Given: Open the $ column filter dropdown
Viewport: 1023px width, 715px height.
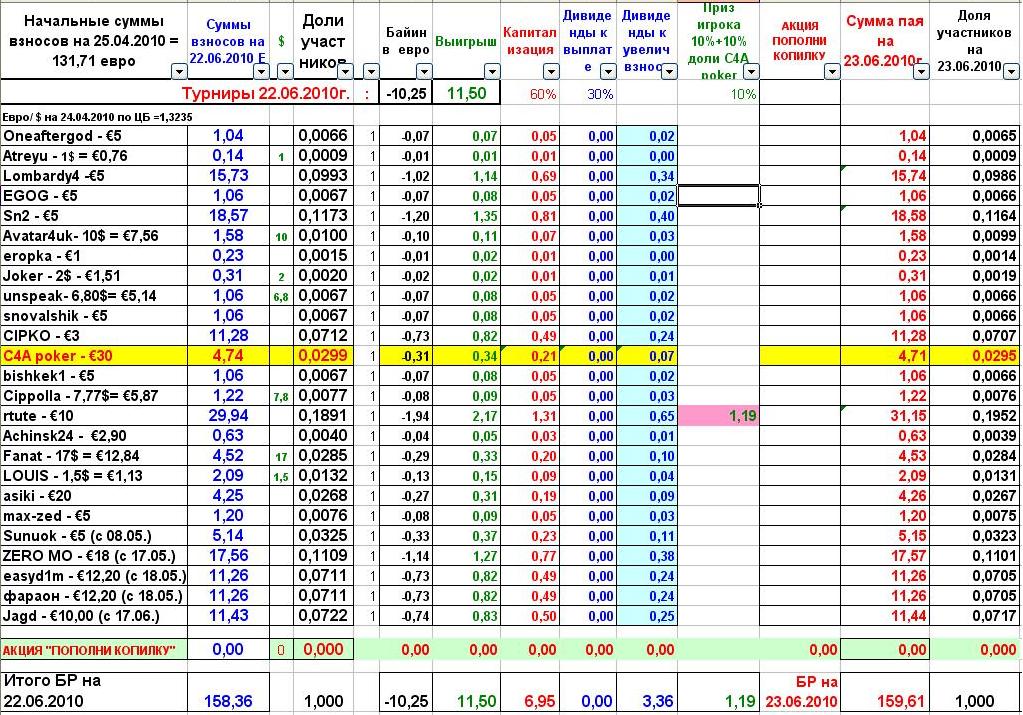Looking at the screenshot, I should click(x=285, y=70).
